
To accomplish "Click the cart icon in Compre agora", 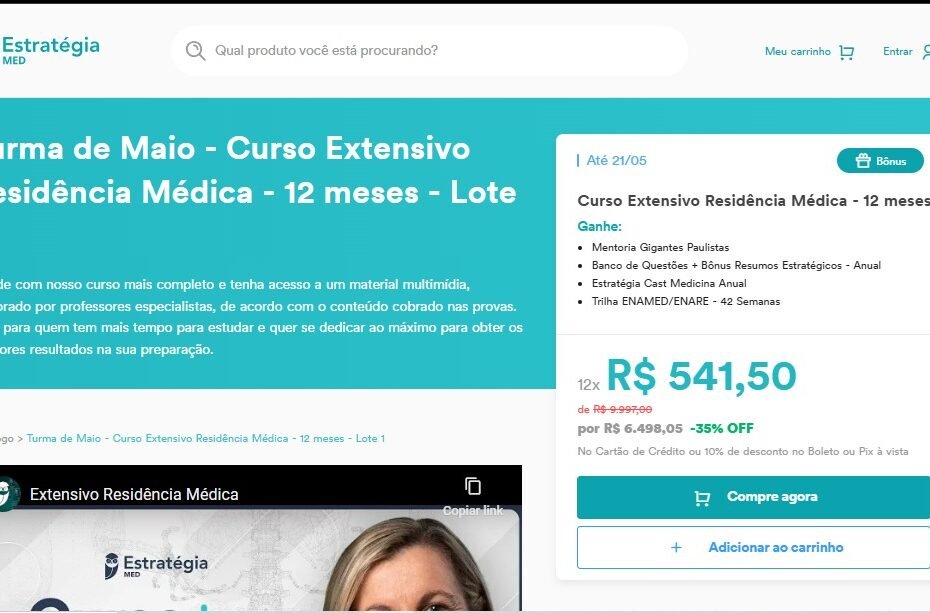I will pos(702,497).
